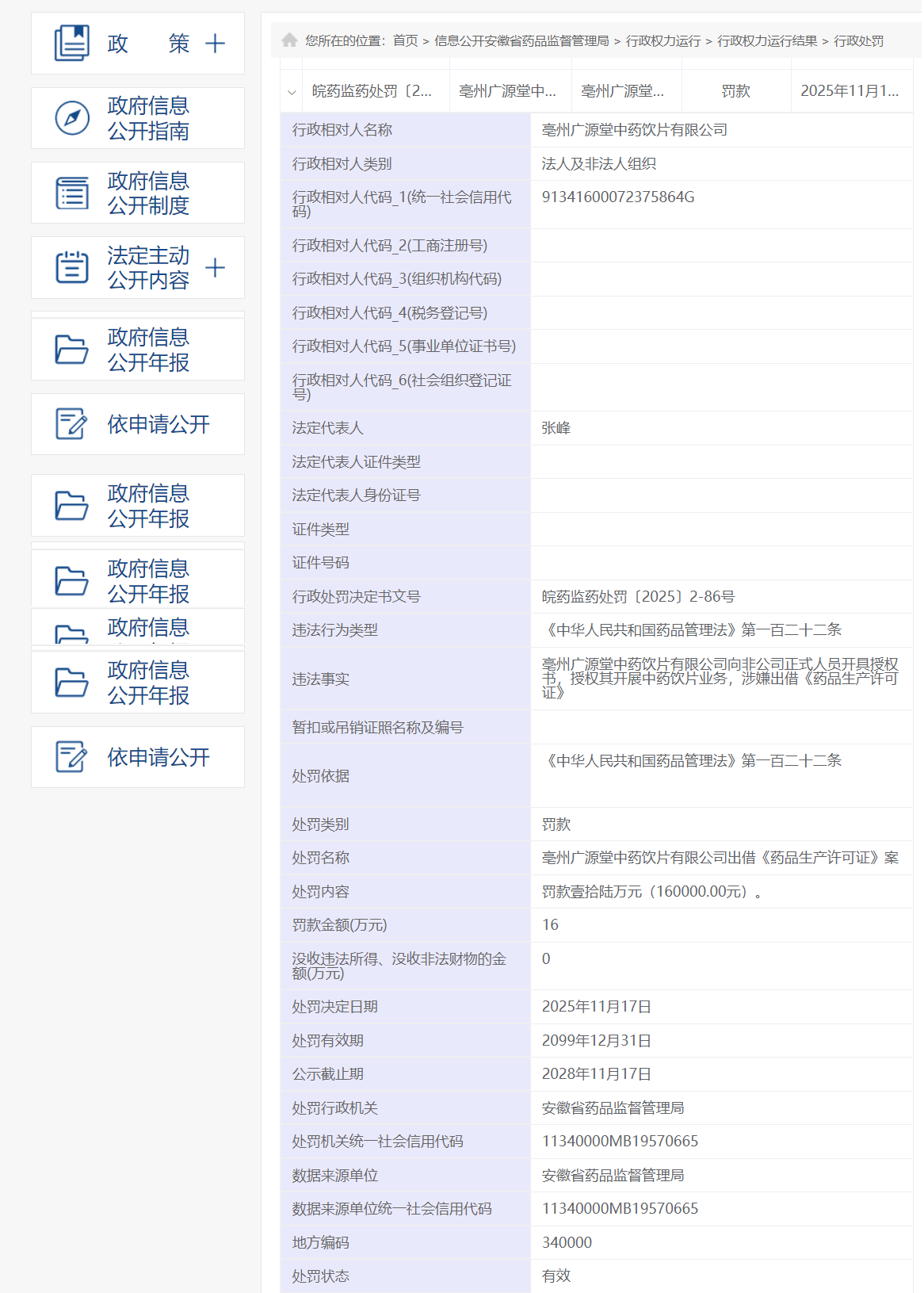Go to 首页 via the breadcrumb
The width and height of the screenshot is (924, 1293).
(x=405, y=40)
